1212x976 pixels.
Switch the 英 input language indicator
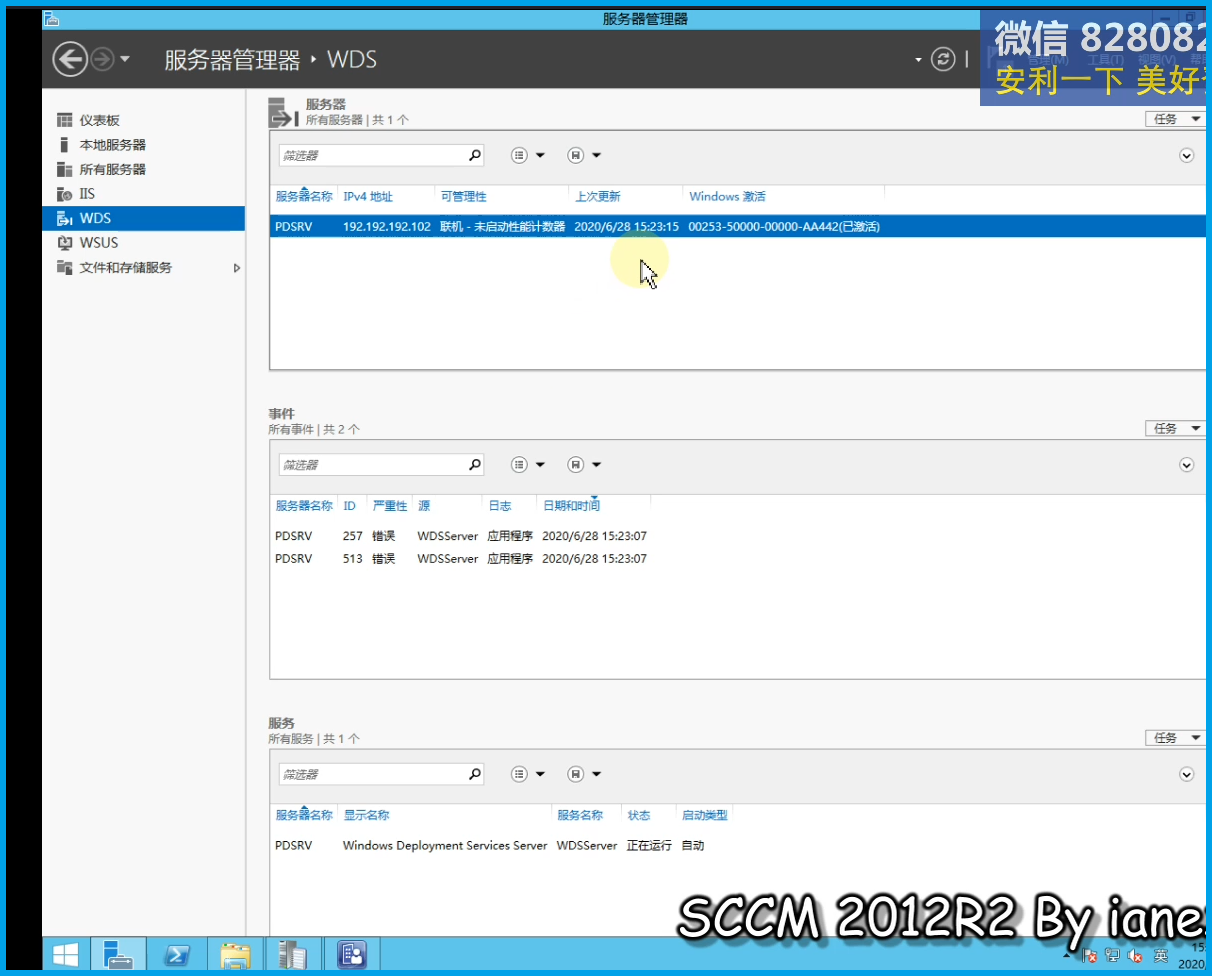1160,956
